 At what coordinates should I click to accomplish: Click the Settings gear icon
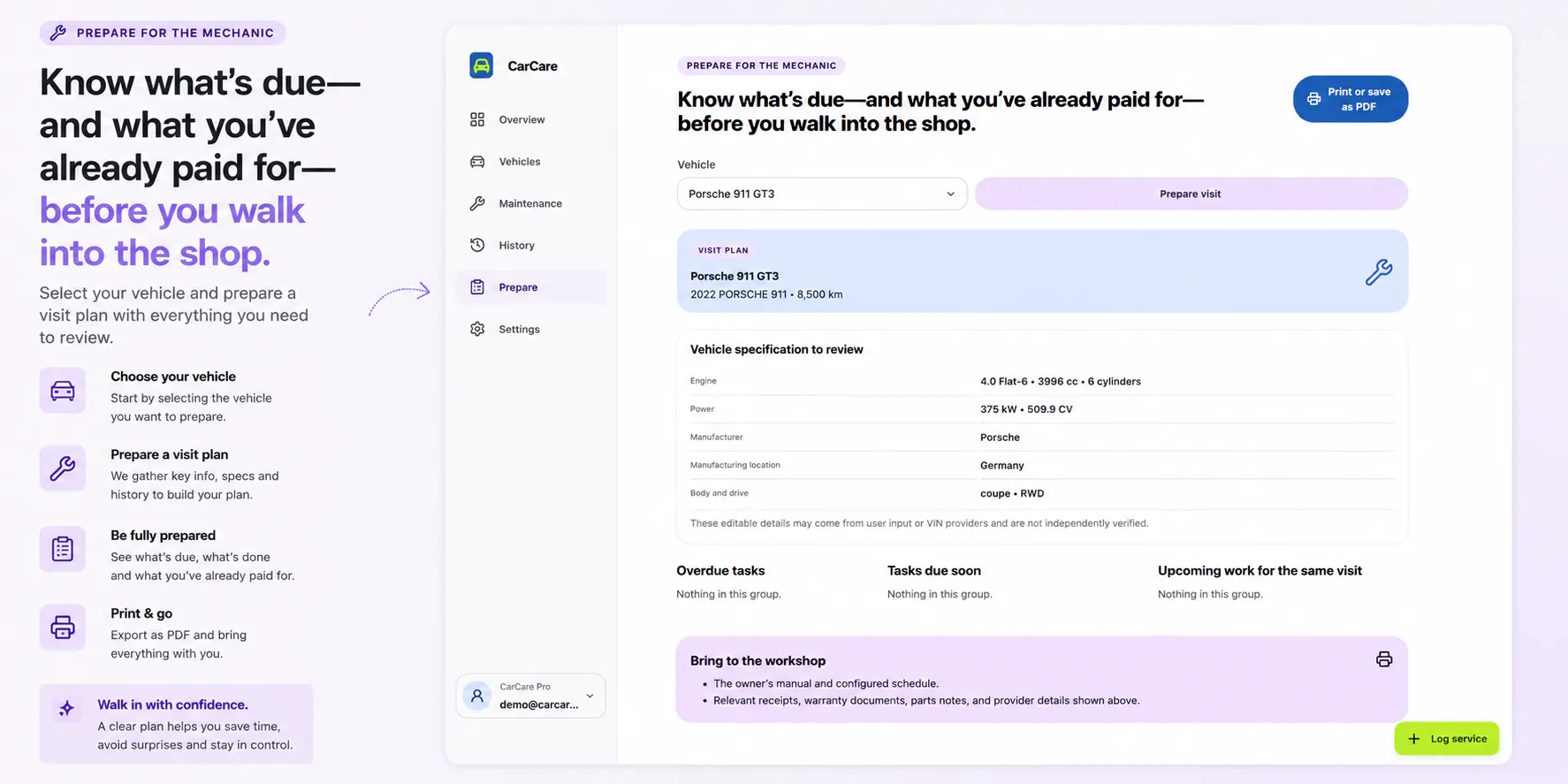pyautogui.click(x=477, y=329)
